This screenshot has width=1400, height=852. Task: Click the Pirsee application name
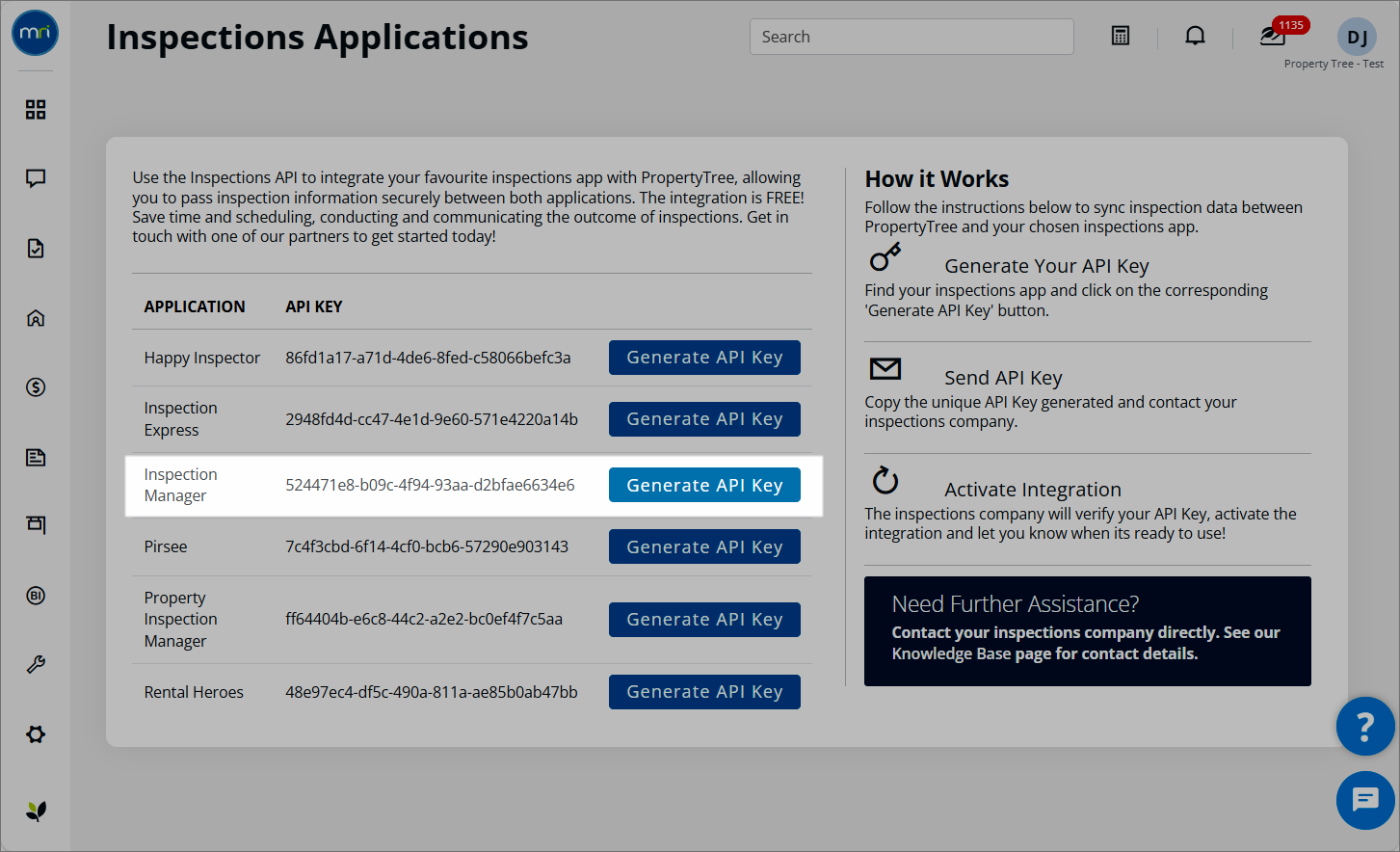coord(166,546)
